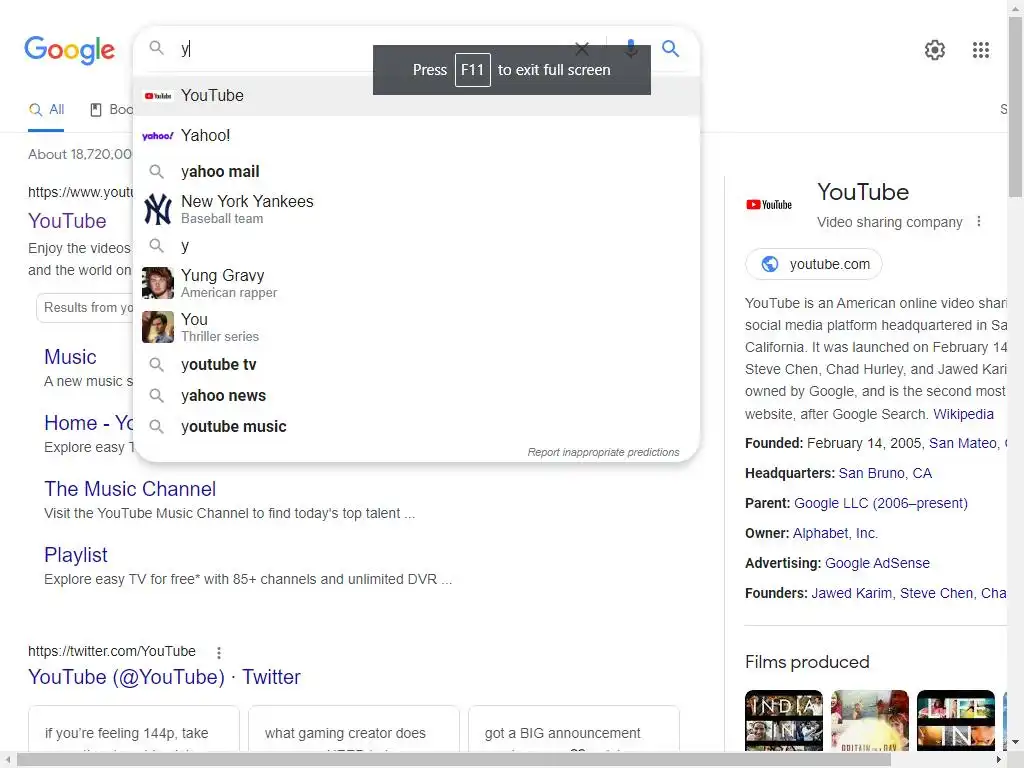1024x768 pixels.
Task: Open the Google apps grid
Action: point(980,50)
